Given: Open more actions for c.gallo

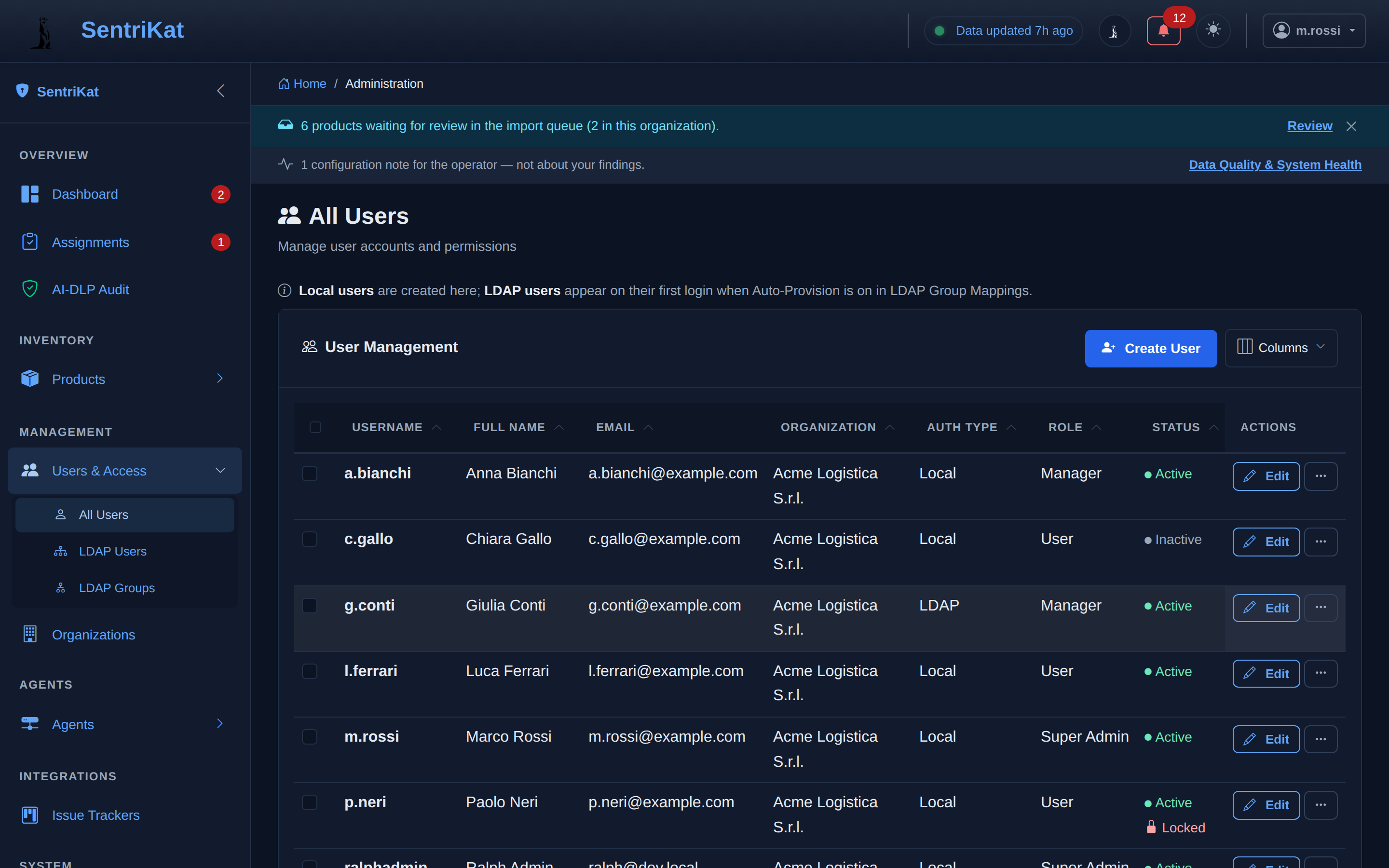Looking at the screenshot, I should pyautogui.click(x=1320, y=542).
